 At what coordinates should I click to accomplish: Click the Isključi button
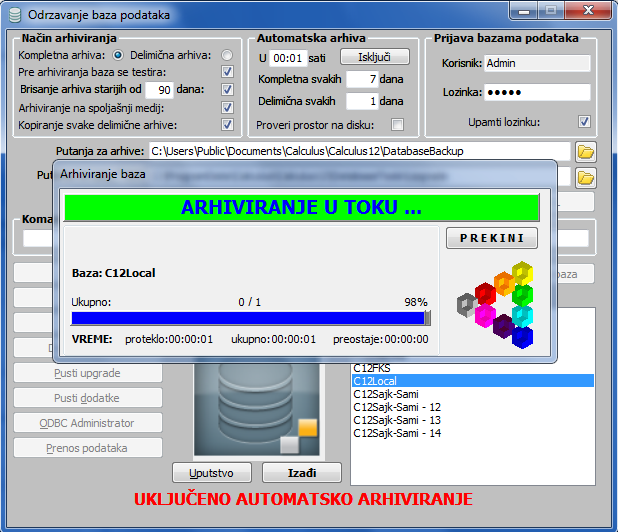(x=375, y=57)
